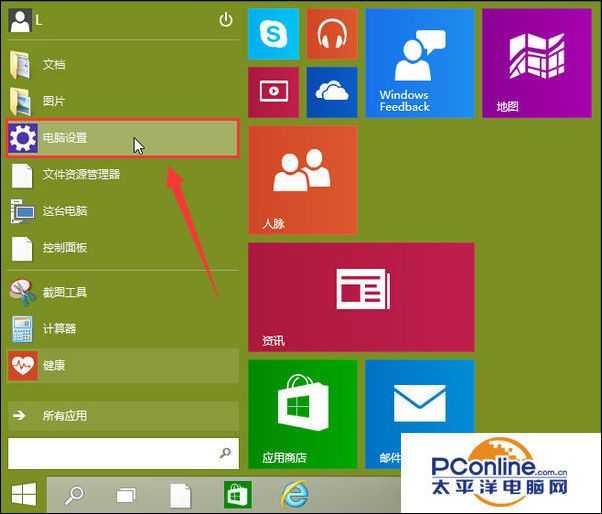This screenshot has width=602, height=514.
Task: Open Task View on taskbar
Action: [x=126, y=496]
